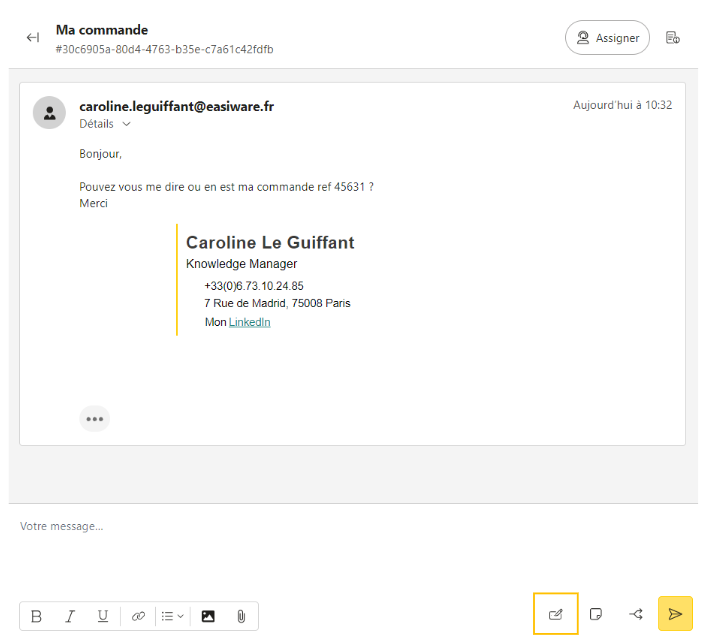Image resolution: width=720 pixels, height=643 pixels.
Task: Expand the Détails section of the email
Action: tap(105, 124)
